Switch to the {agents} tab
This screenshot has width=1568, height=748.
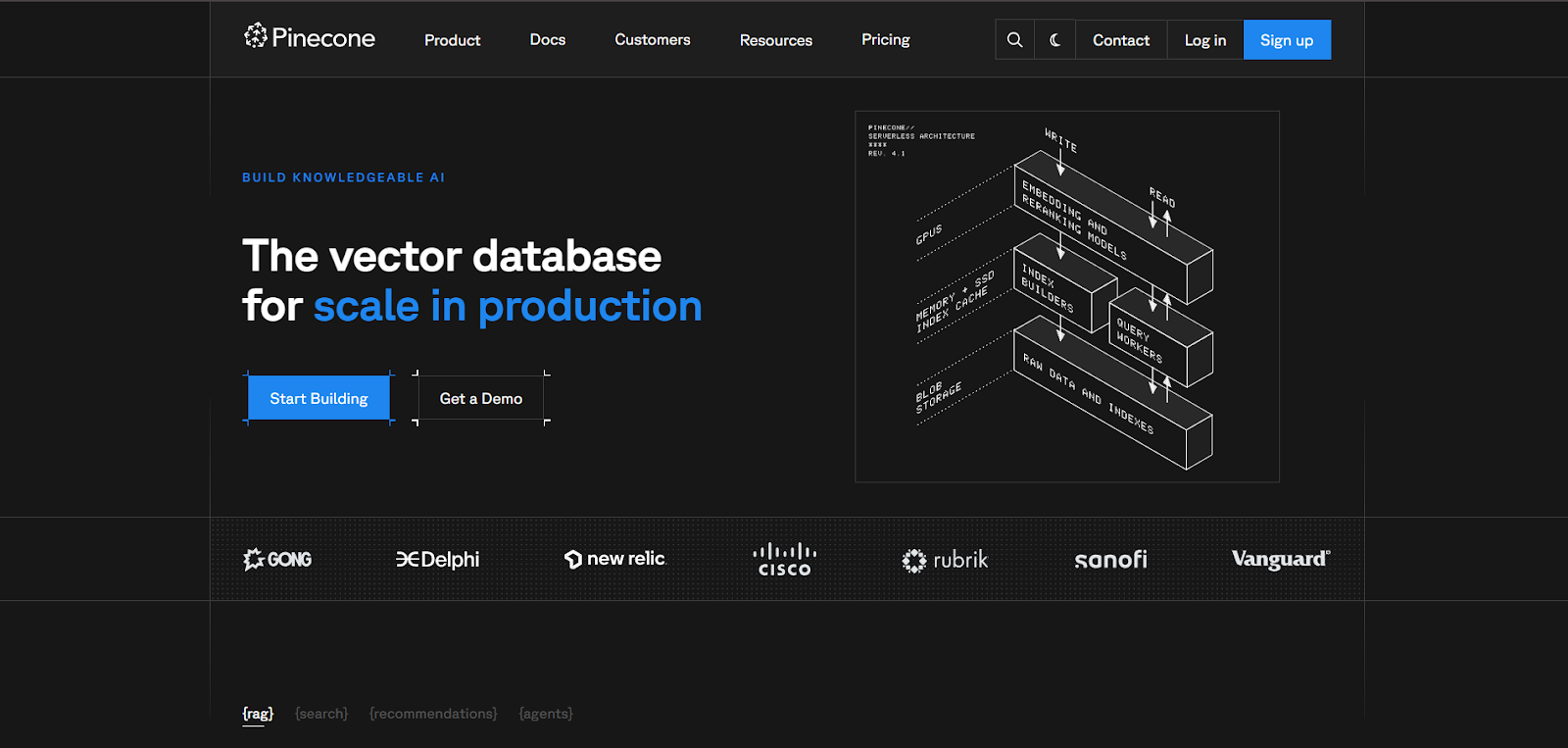[546, 714]
